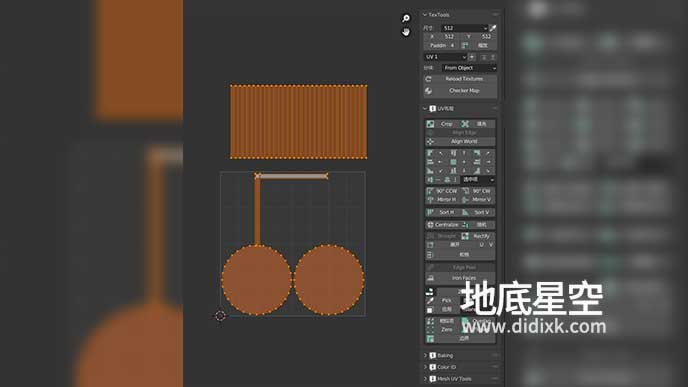Open the size 512 dropdown

[x=465, y=28]
